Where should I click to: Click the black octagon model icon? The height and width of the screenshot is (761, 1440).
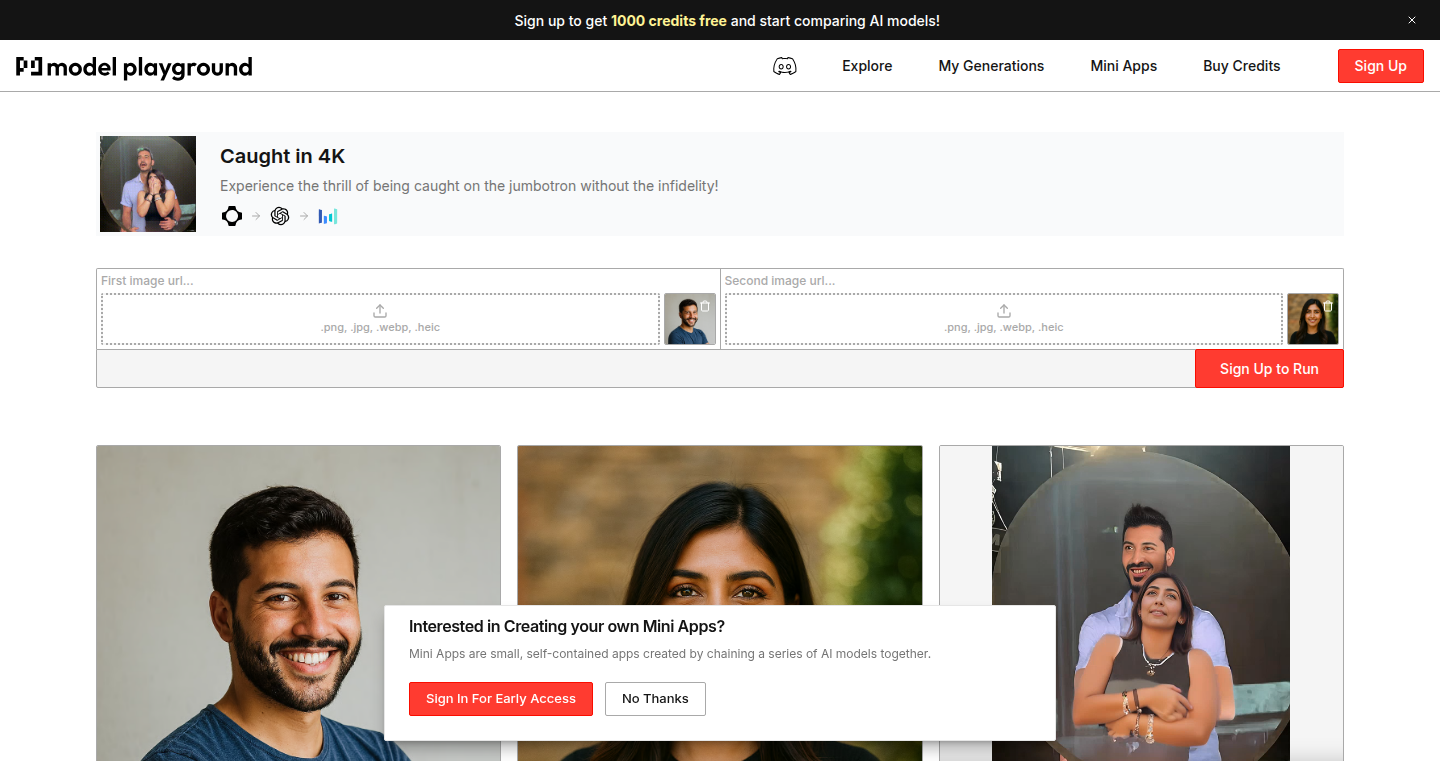(x=232, y=216)
